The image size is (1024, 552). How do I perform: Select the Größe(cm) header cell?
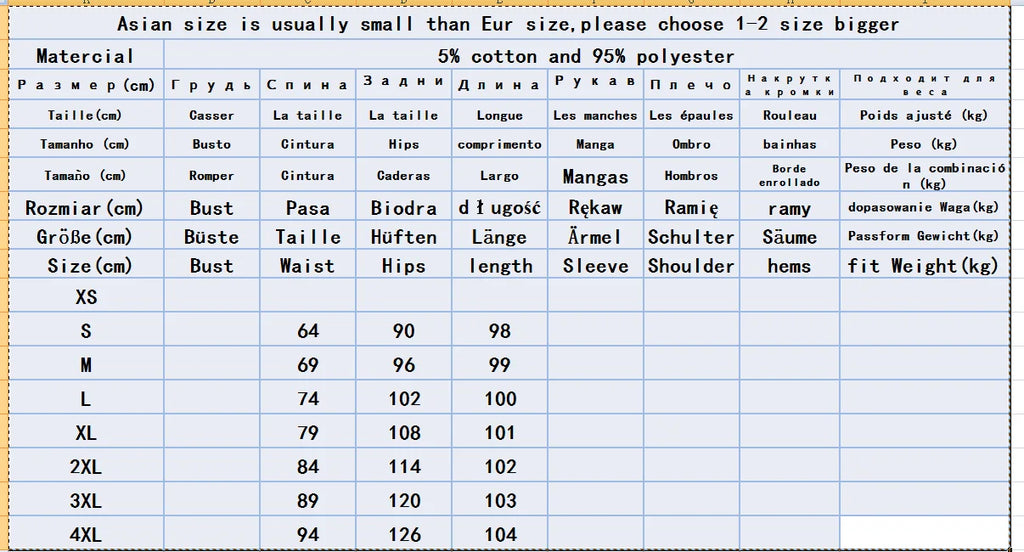click(85, 237)
